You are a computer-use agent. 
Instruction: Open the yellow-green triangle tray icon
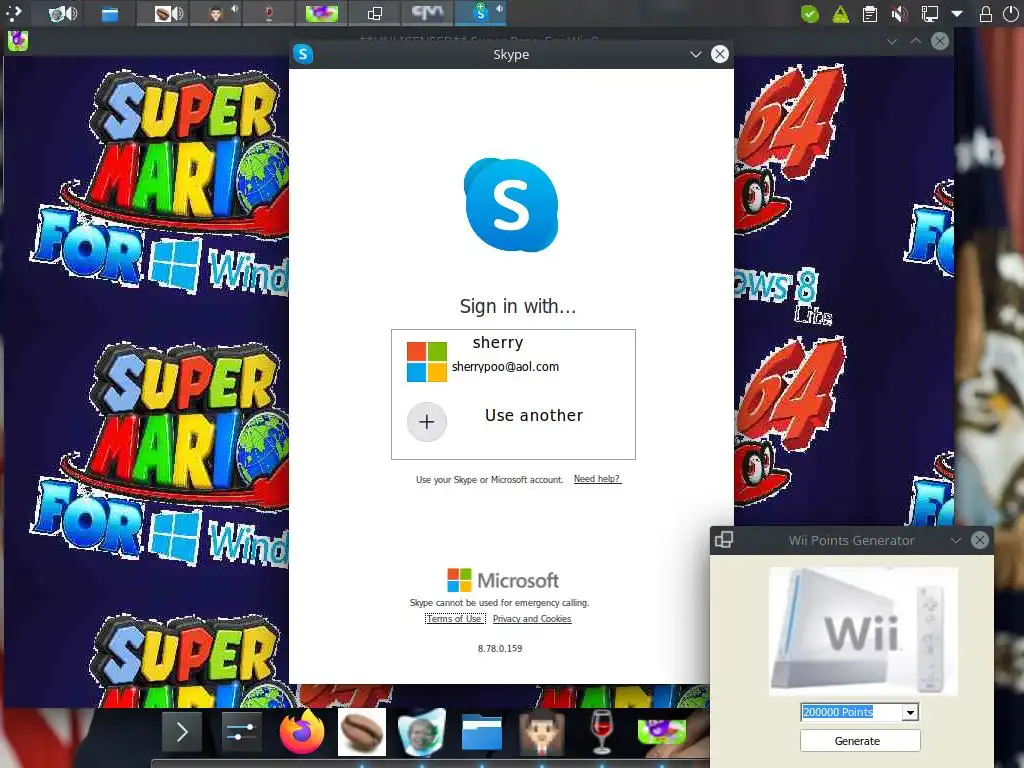(840, 14)
